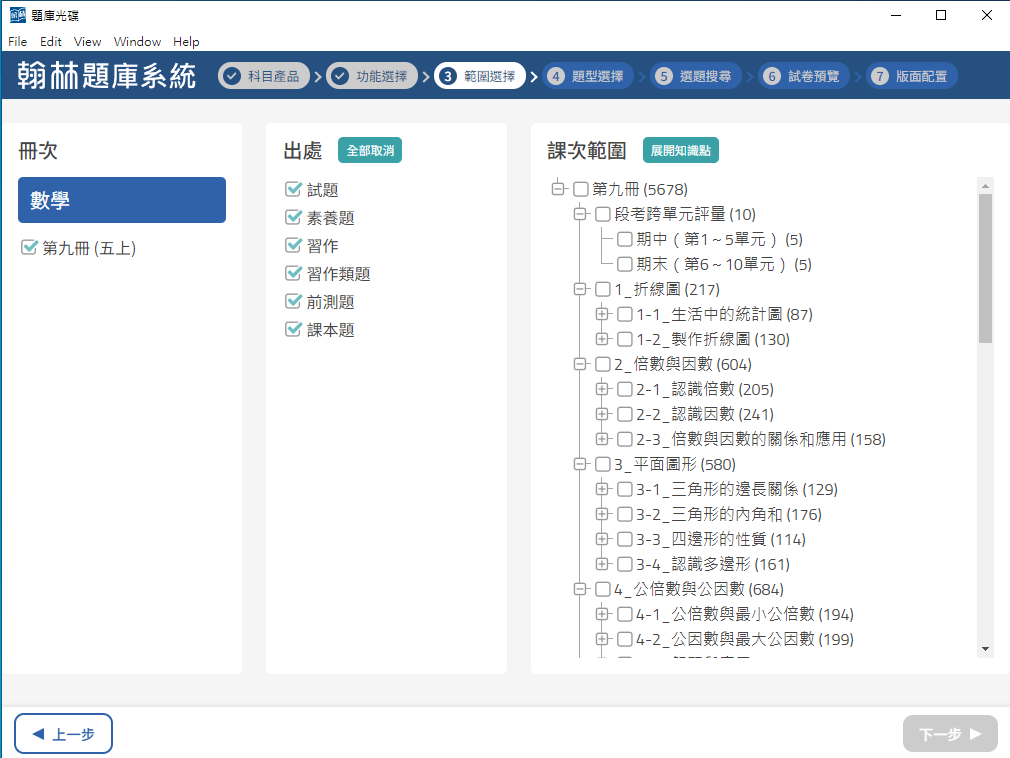
Task: Check the 1-2_製作折線圖 checkbox
Action: tap(624, 339)
